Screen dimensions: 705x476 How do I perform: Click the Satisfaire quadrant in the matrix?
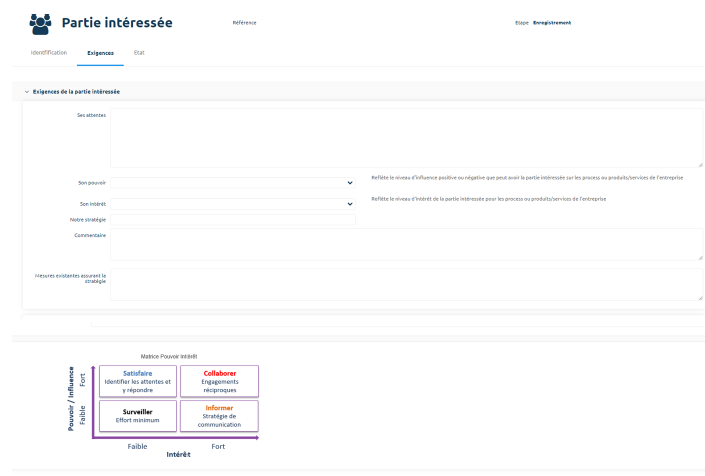(x=138, y=381)
